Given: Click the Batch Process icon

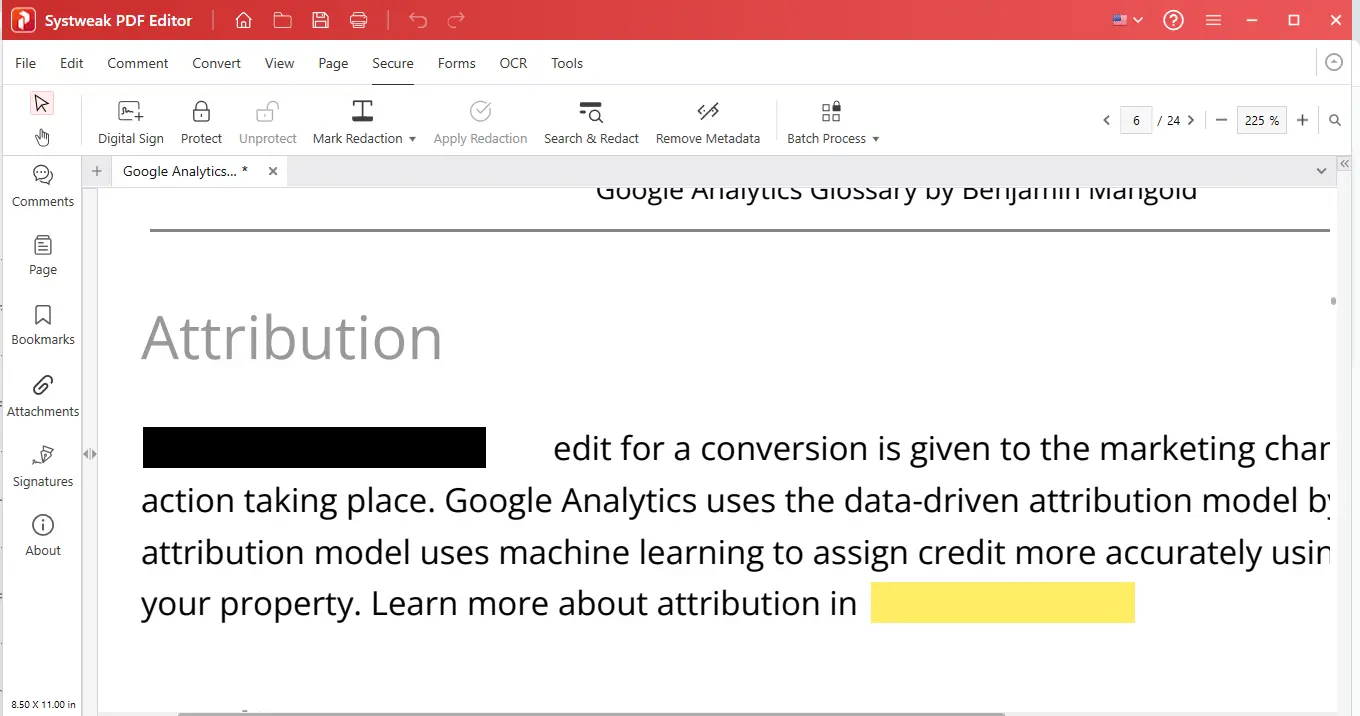Looking at the screenshot, I should [x=831, y=110].
